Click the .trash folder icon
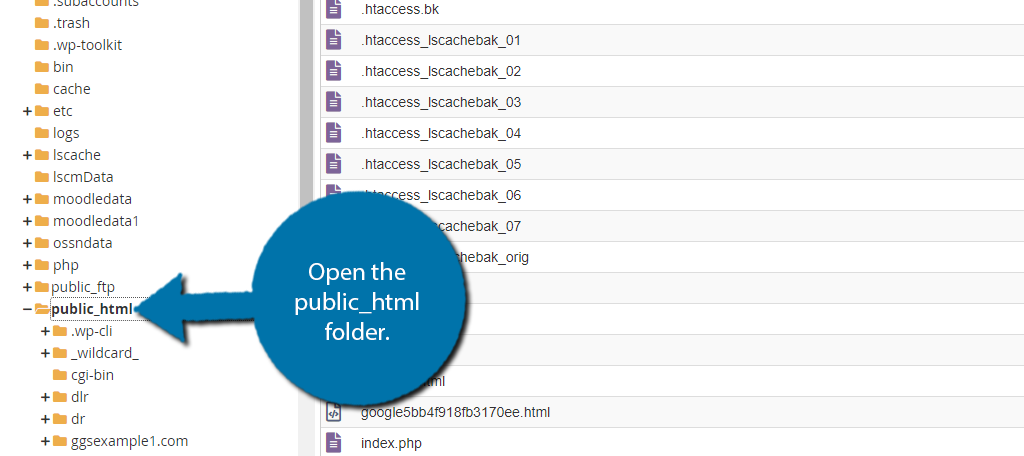 (x=42, y=23)
